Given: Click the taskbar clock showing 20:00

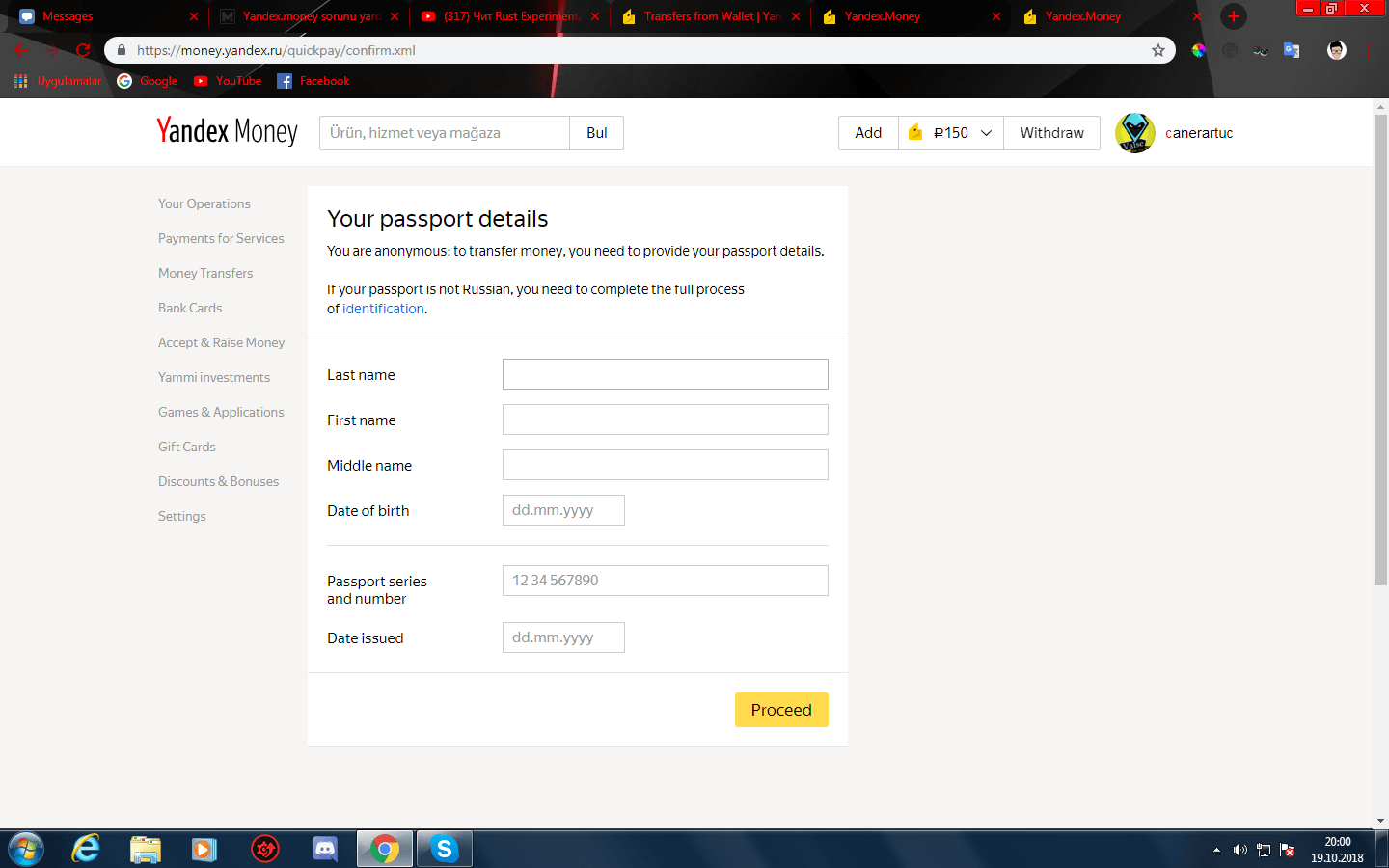Looking at the screenshot, I should [1337, 850].
